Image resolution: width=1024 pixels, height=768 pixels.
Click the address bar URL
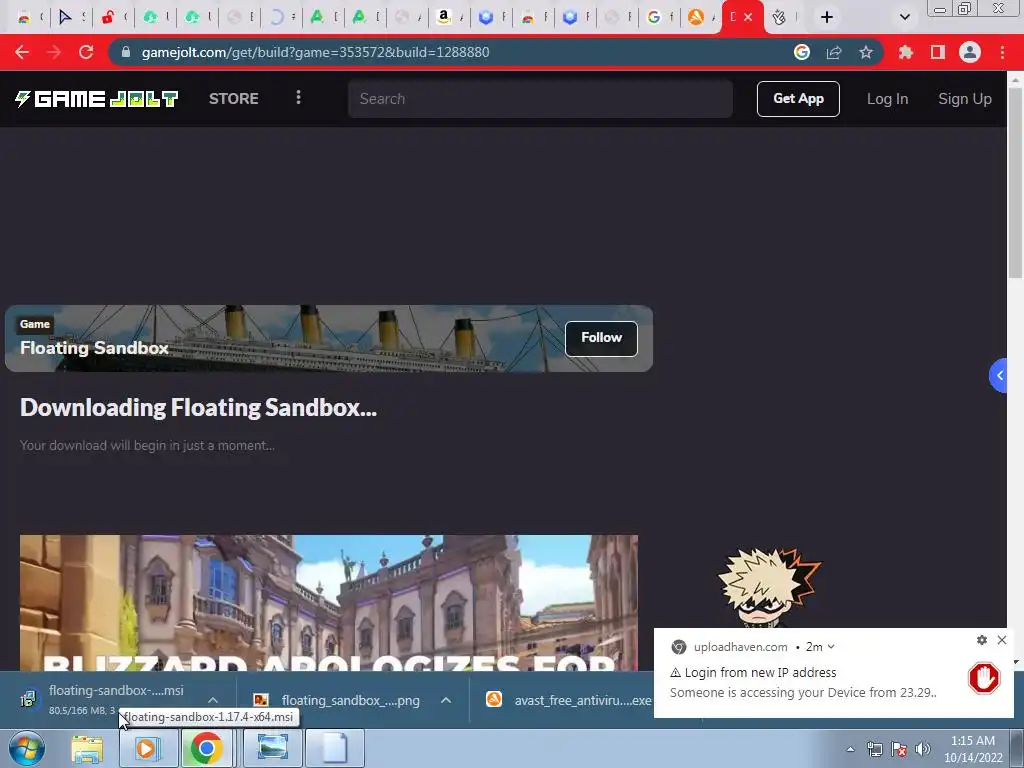tap(315, 52)
